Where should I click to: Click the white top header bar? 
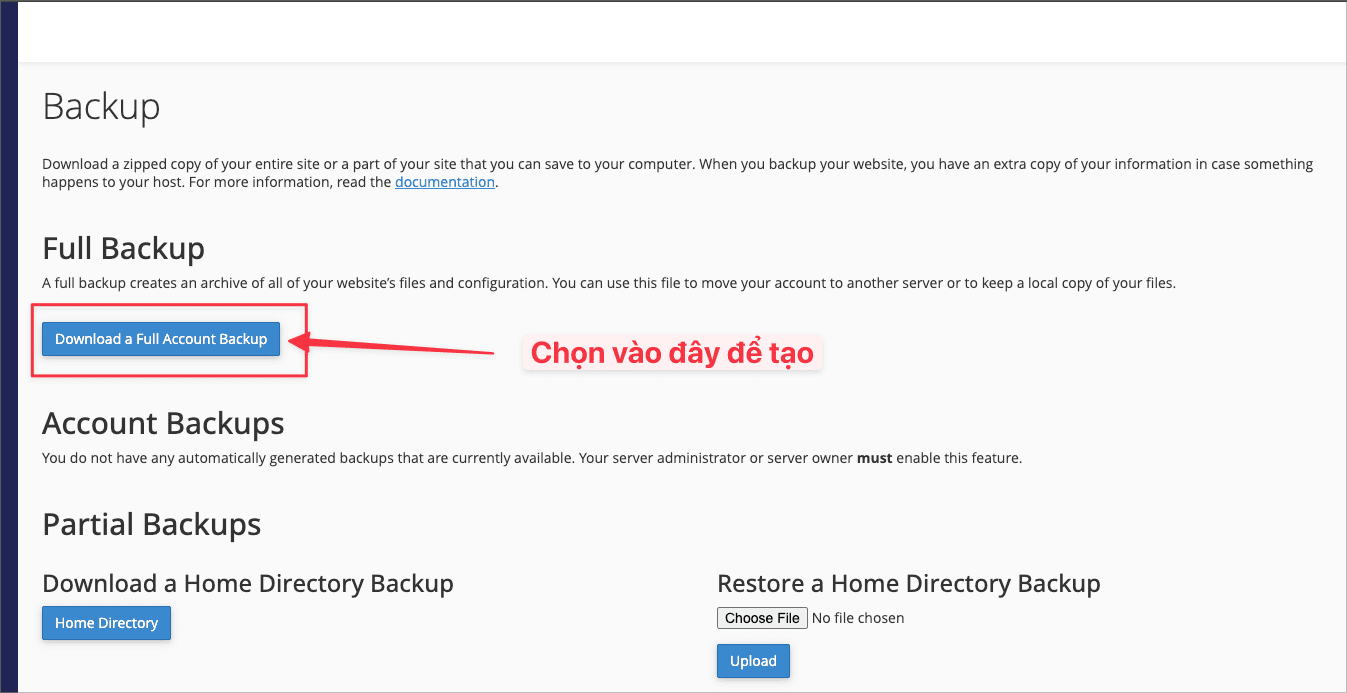(680, 32)
